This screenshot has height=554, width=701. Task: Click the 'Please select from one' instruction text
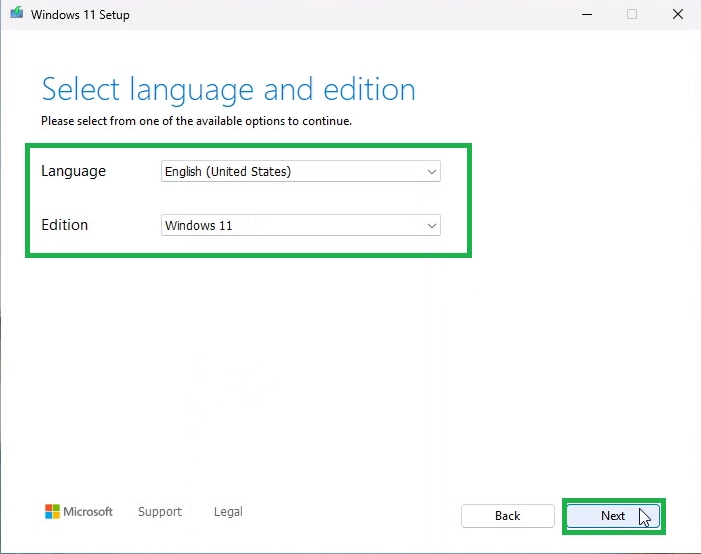click(x=196, y=121)
